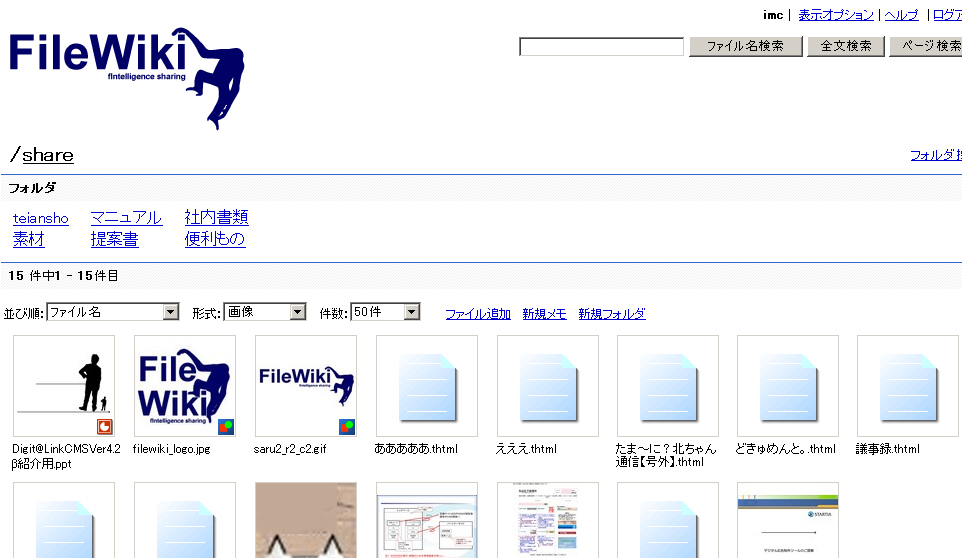Open the Digit@LinkCMSVer4.2 ppt thumbnail
The width and height of the screenshot is (962, 558).
(64, 386)
